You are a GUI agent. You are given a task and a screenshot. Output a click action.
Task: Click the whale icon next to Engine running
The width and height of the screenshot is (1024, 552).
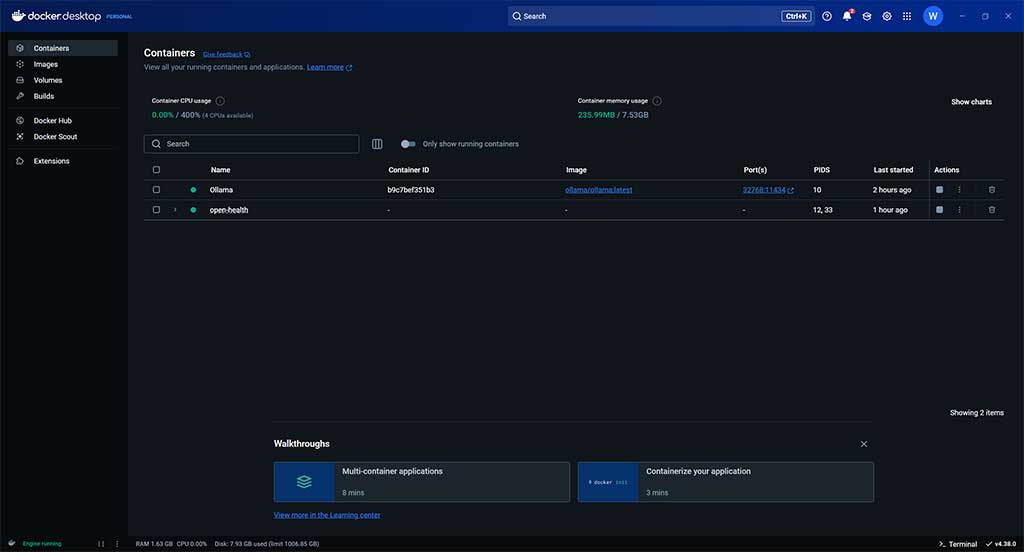[x=12, y=544]
